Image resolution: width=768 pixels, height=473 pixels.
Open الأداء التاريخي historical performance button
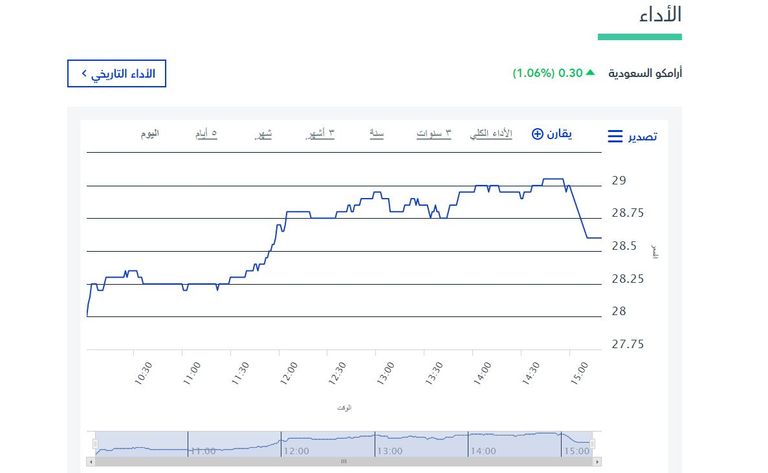(x=117, y=74)
